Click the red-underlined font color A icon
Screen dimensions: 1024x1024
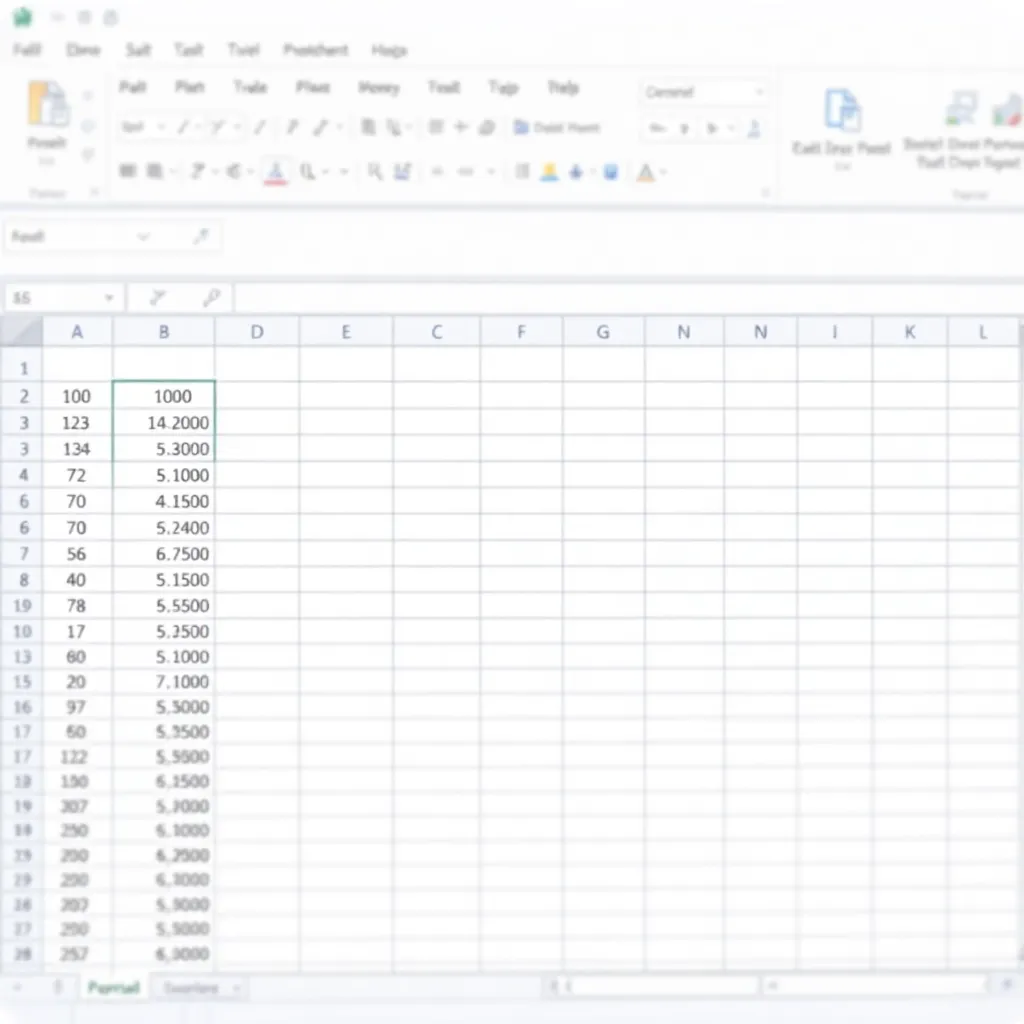point(275,172)
